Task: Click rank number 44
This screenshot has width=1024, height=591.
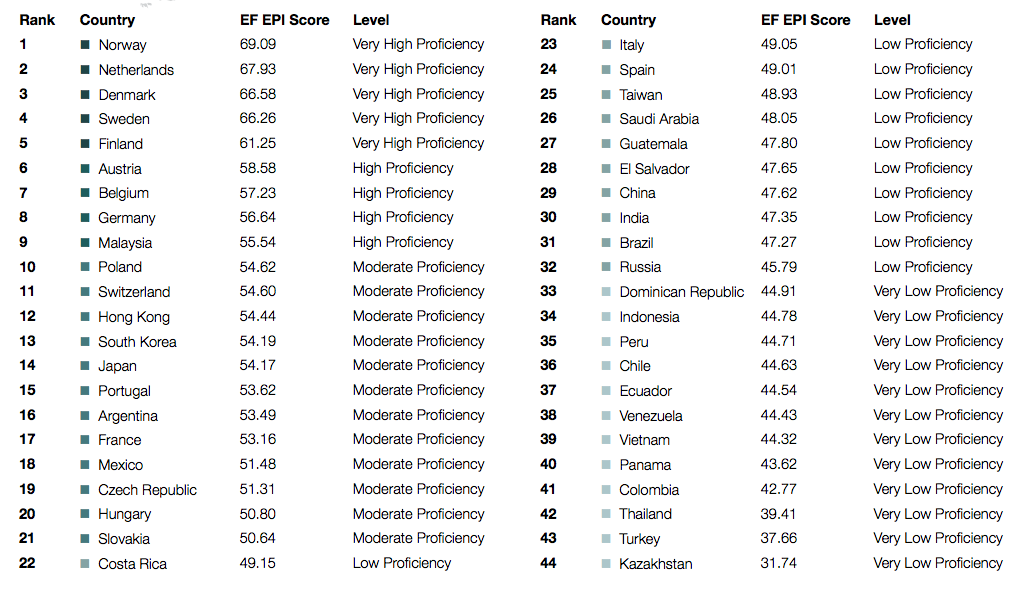Action: (x=549, y=563)
